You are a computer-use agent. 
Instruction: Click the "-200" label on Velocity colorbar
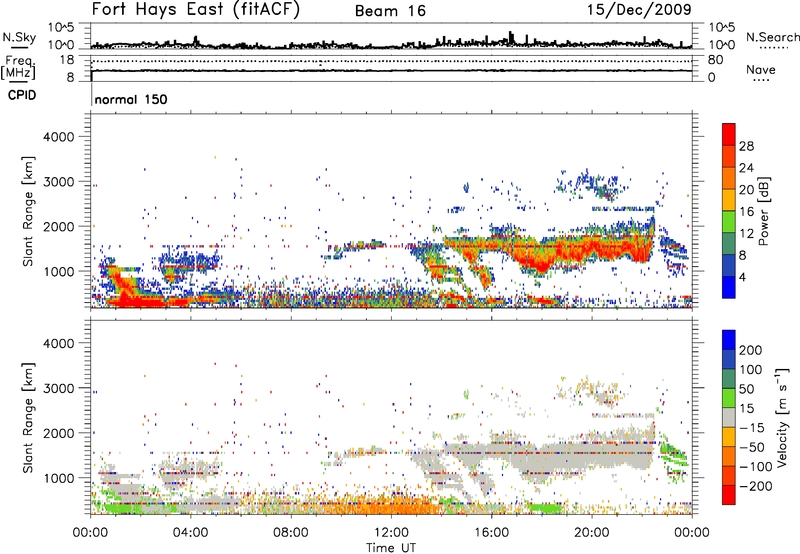click(x=756, y=486)
